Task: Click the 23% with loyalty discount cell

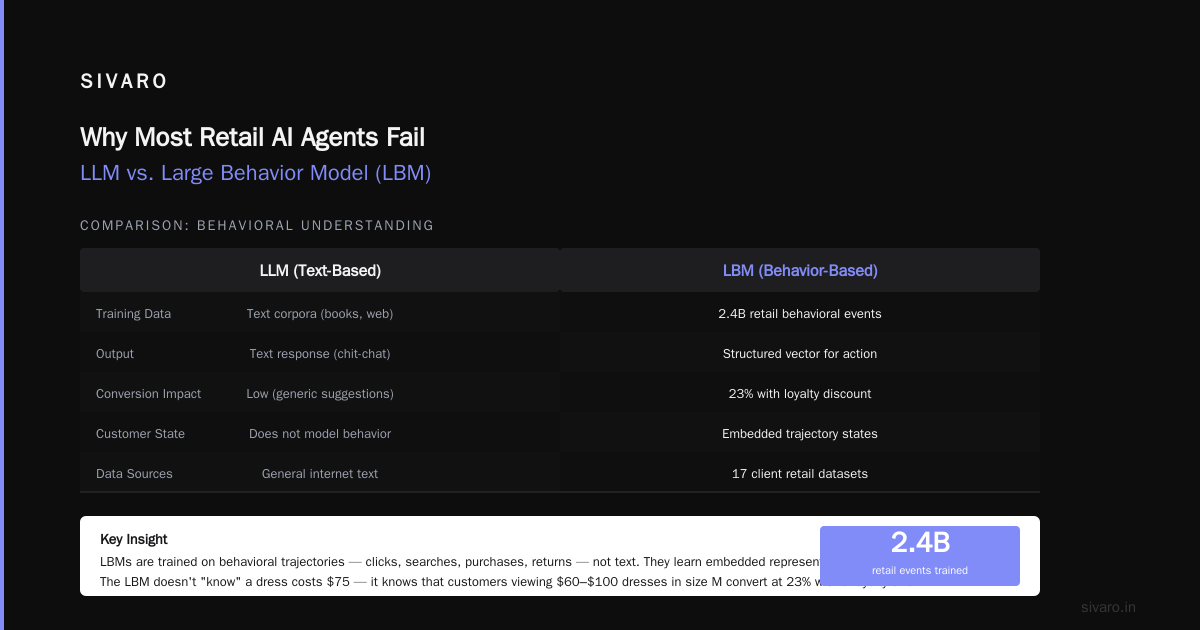Action: click(800, 394)
